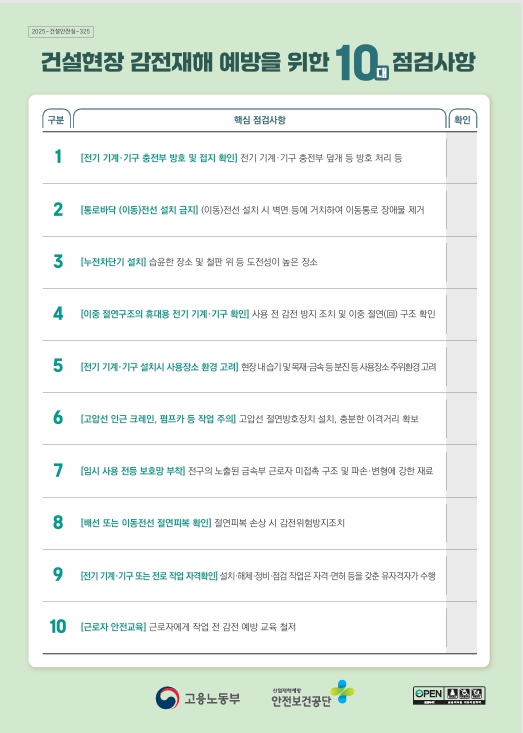523x733 pixels.
Task: Click the 안전보건공단 green cross logo
Action: tap(342, 691)
